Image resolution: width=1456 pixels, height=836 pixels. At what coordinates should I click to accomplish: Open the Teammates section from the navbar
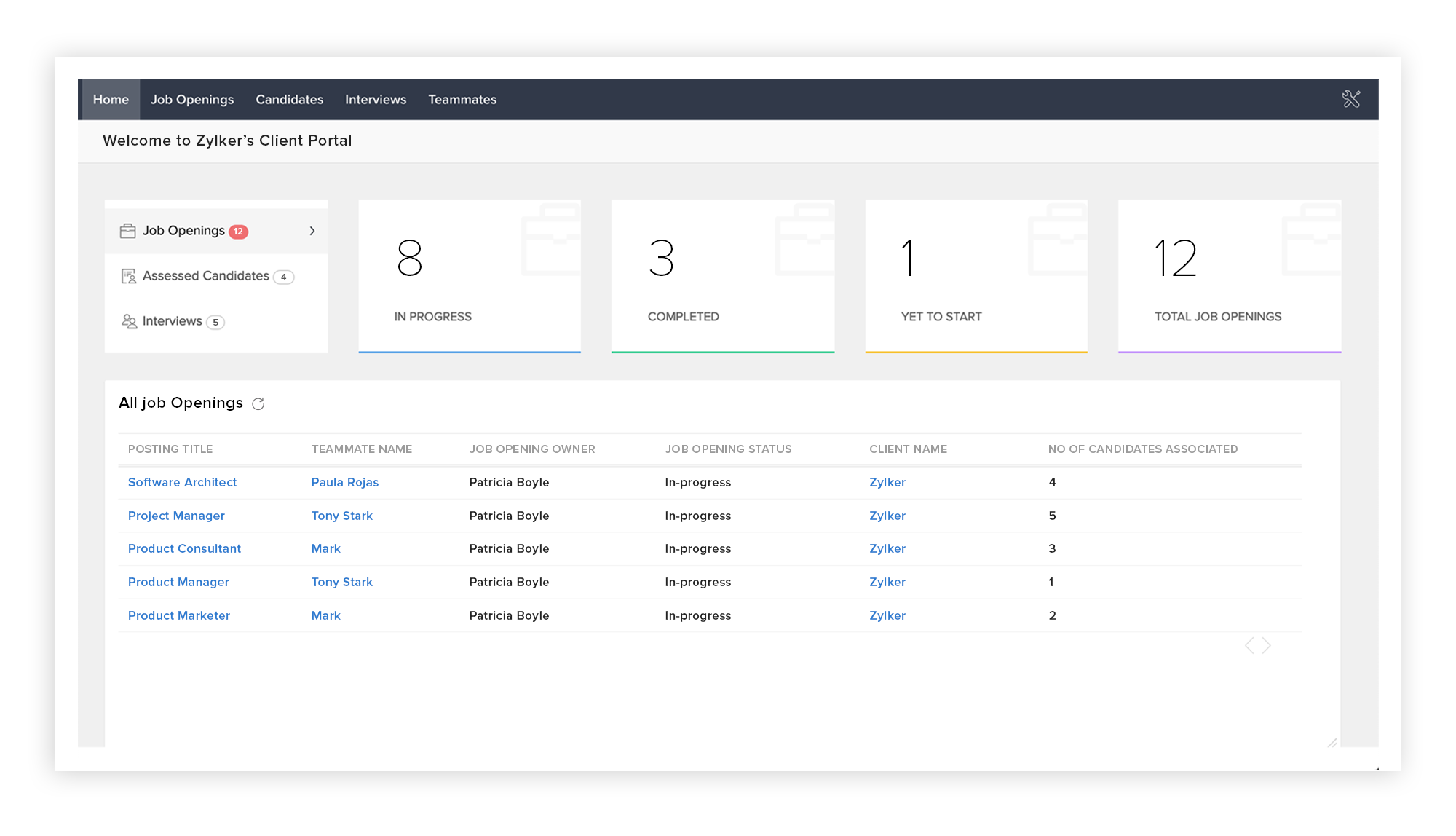point(462,99)
